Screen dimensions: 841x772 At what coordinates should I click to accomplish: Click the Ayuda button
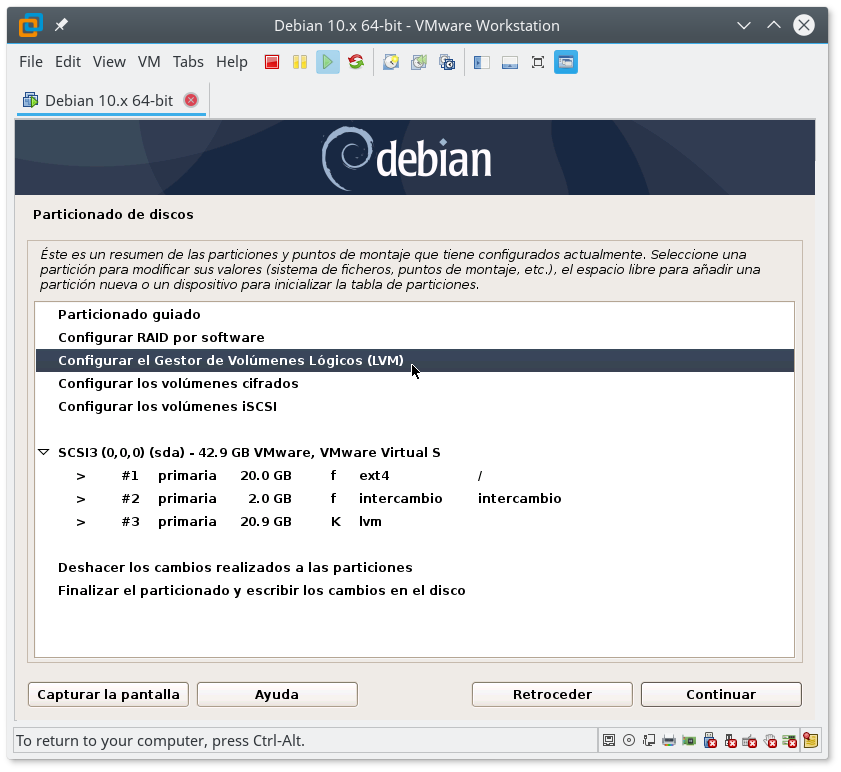click(277, 695)
